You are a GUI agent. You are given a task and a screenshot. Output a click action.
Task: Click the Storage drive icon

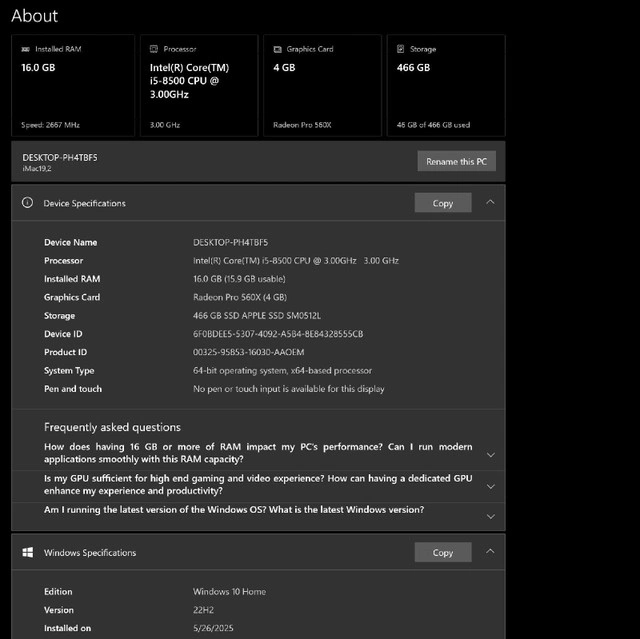point(400,49)
